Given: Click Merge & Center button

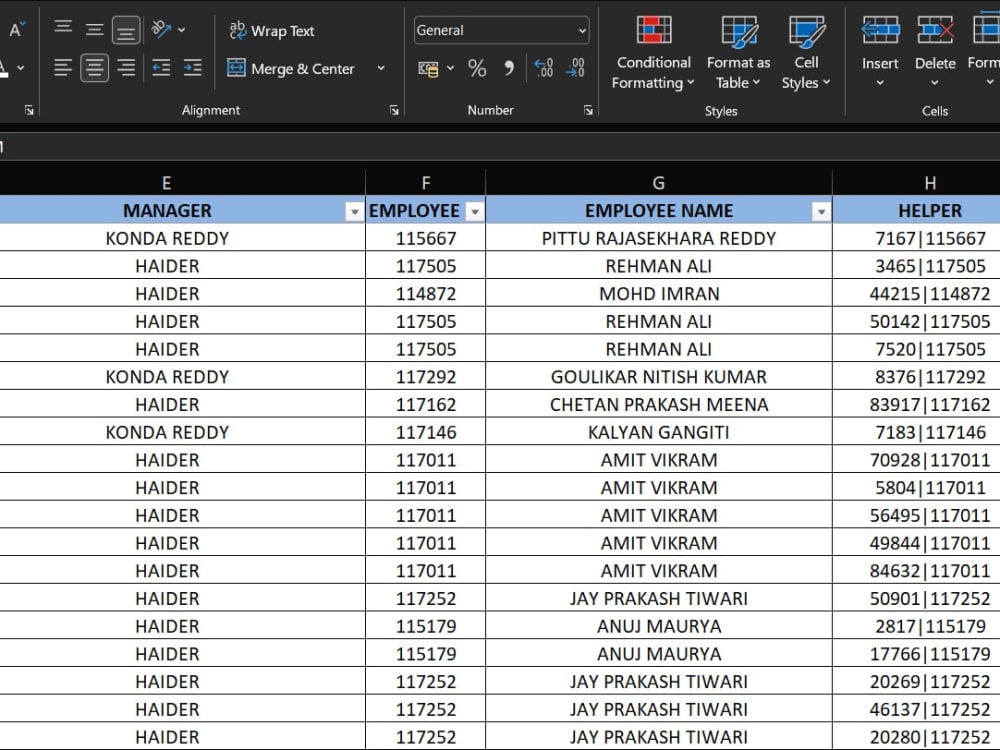Looking at the screenshot, I should tap(291, 68).
